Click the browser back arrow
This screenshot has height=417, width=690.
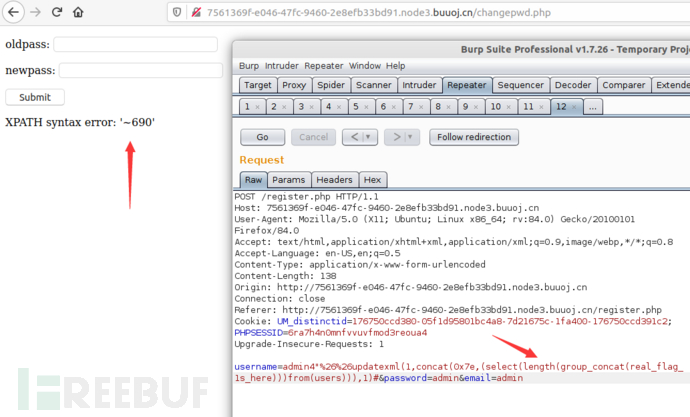(13, 12)
